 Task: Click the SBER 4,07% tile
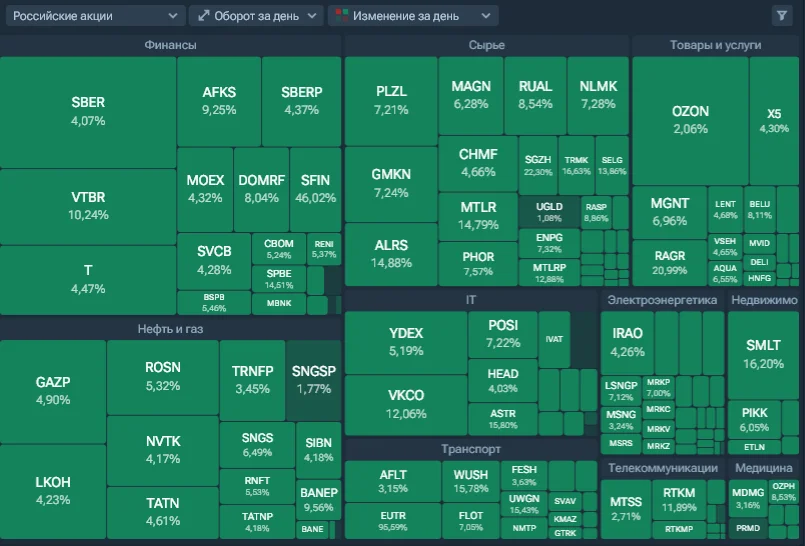coord(88,112)
